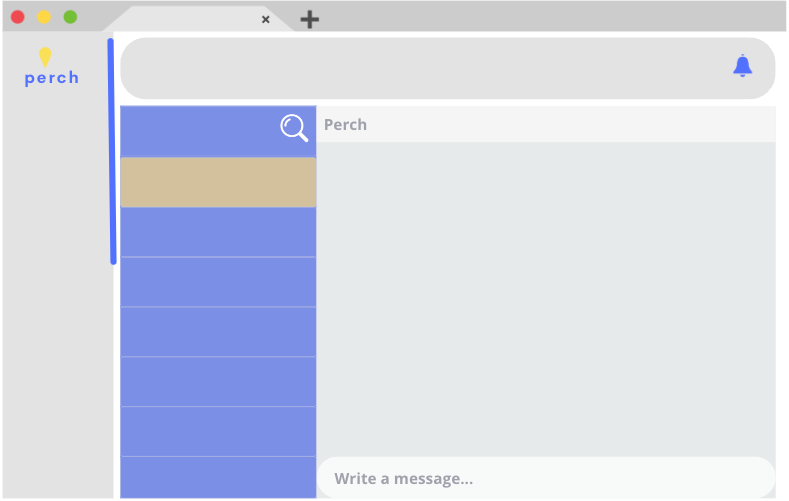Screen dimensions: 789x501
Task: Click the "Perch" chat header title
Action: 345,125
